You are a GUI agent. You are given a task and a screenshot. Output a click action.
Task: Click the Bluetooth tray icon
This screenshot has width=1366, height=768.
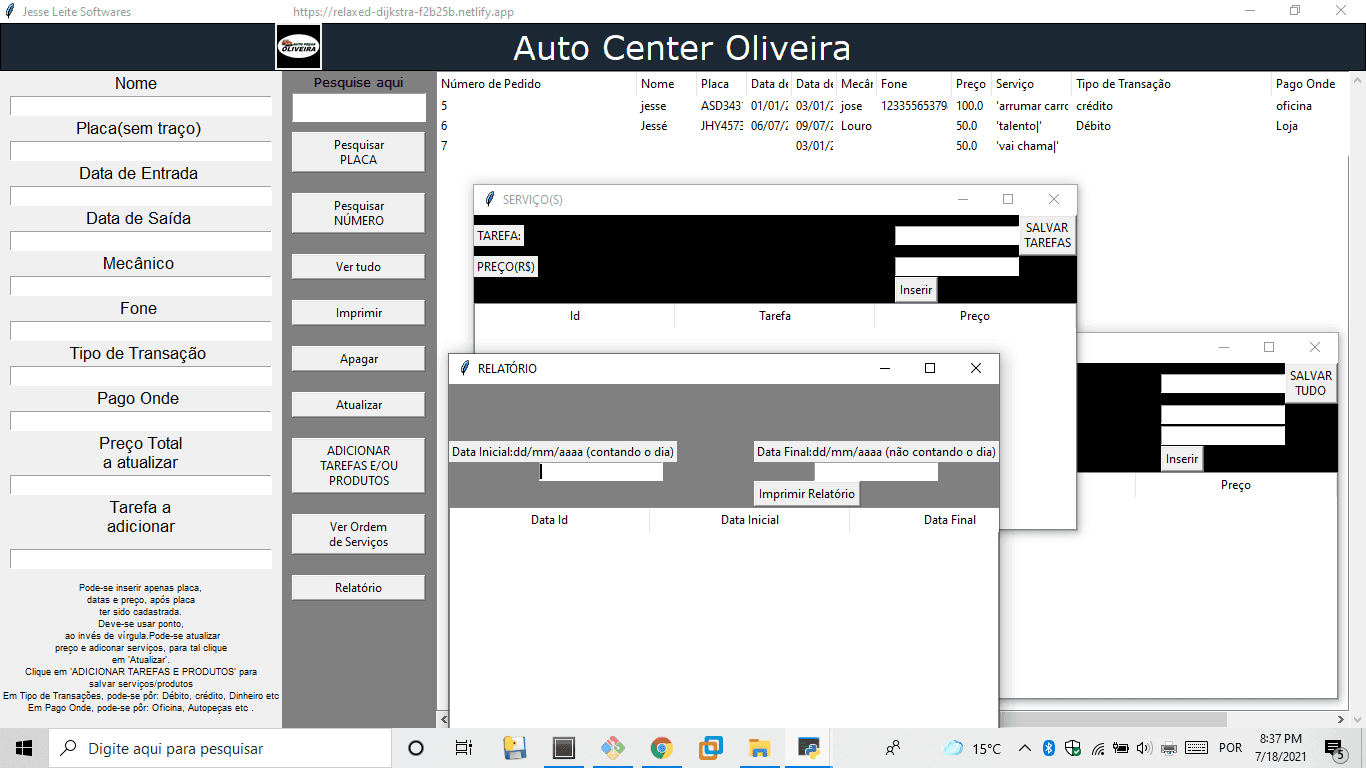(x=1049, y=748)
